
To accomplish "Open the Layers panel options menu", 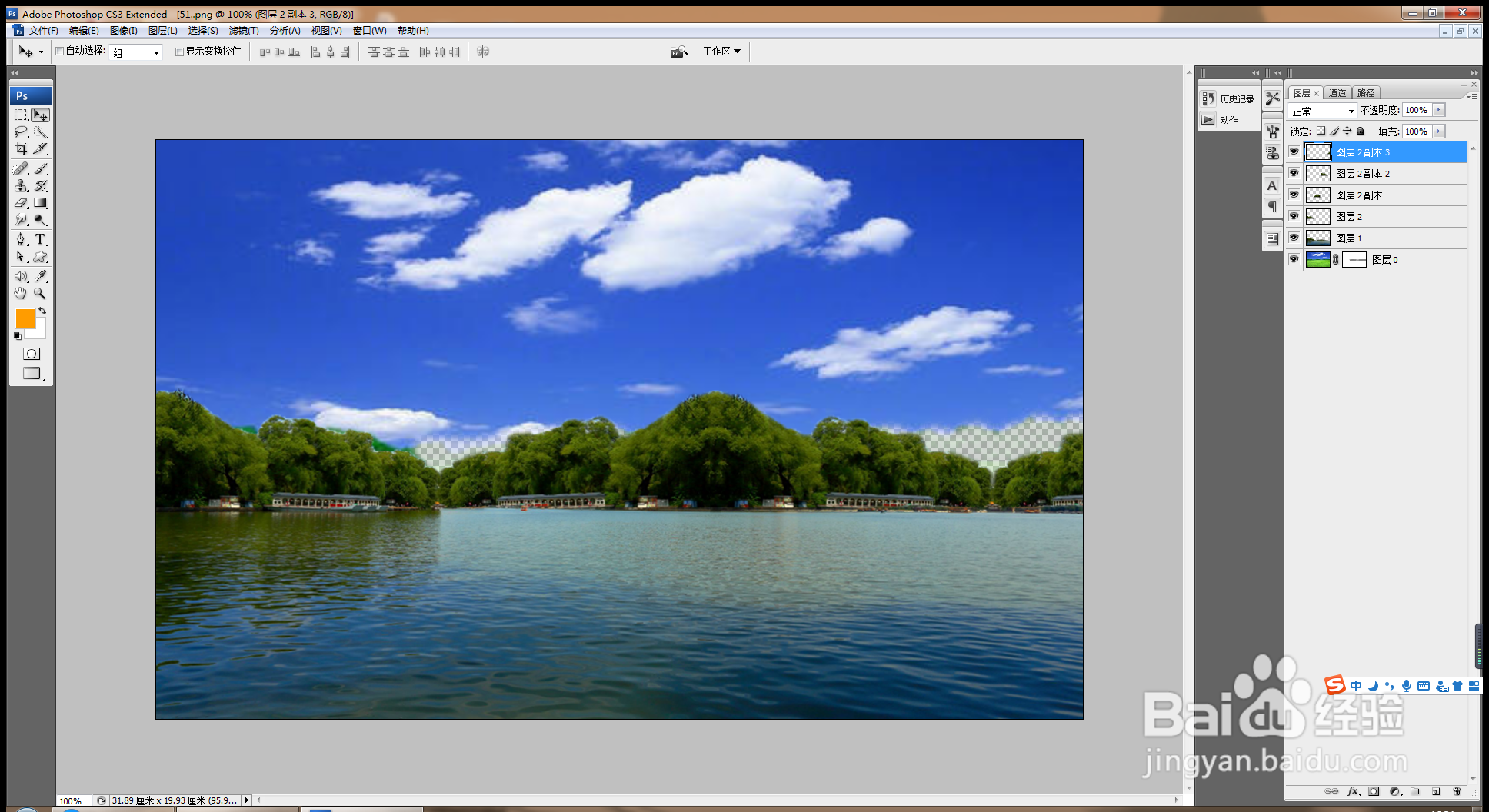I will [1471, 96].
